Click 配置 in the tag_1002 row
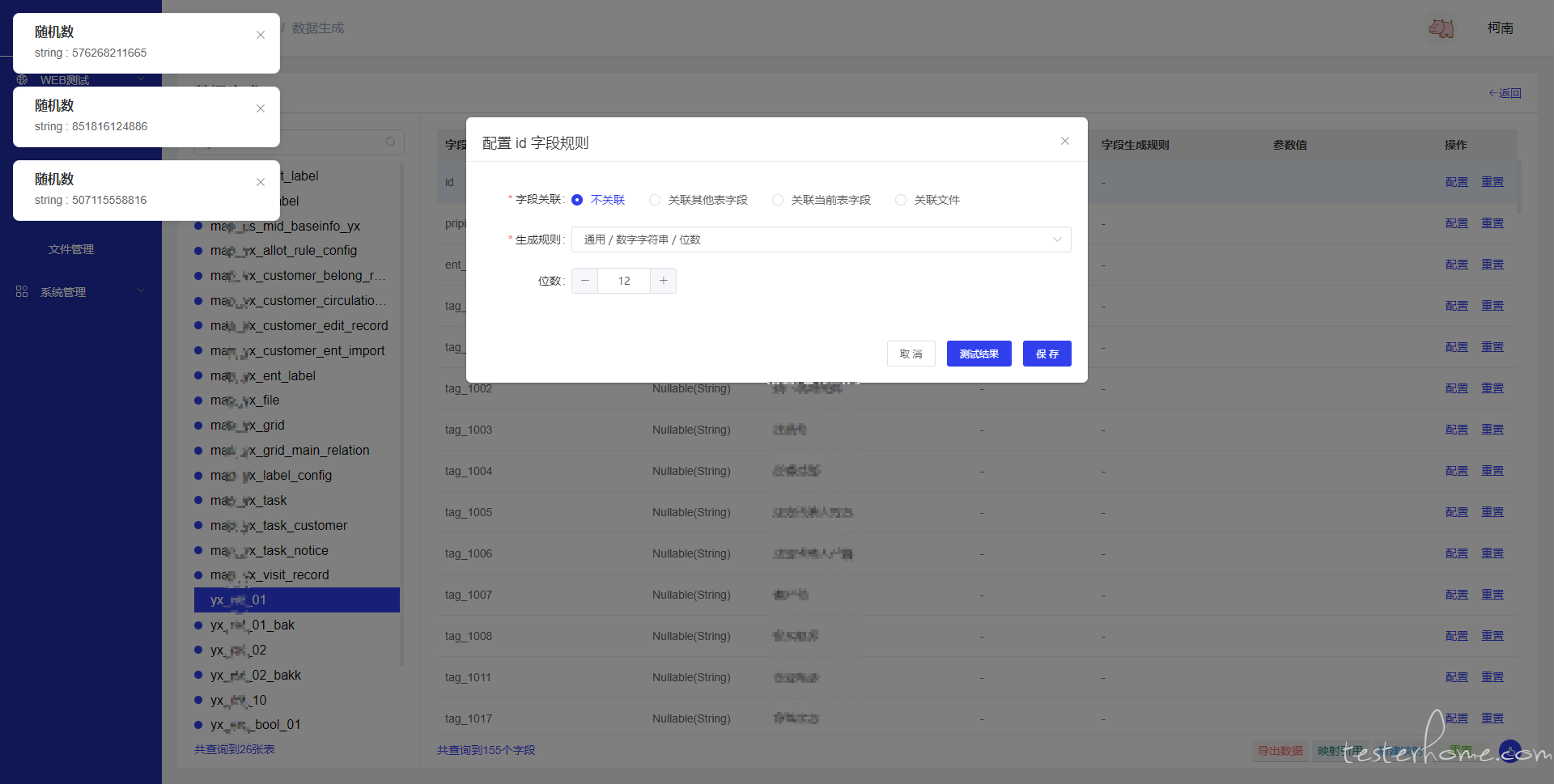The width and height of the screenshot is (1554, 784). pos(1457,388)
